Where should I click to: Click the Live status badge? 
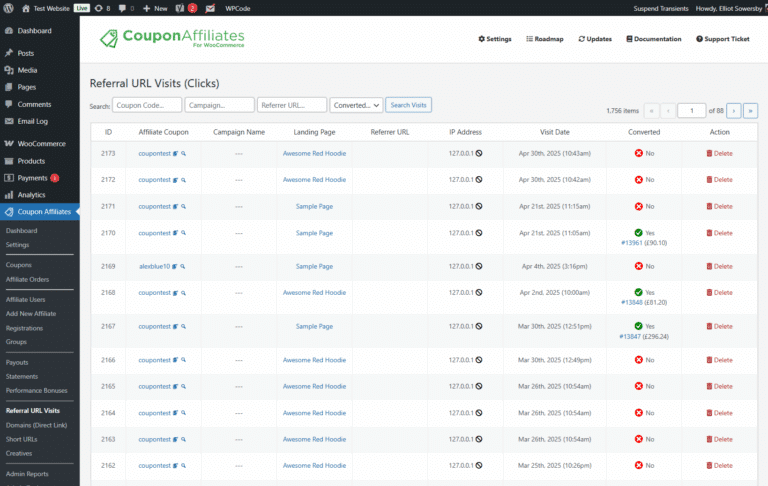(82, 8)
